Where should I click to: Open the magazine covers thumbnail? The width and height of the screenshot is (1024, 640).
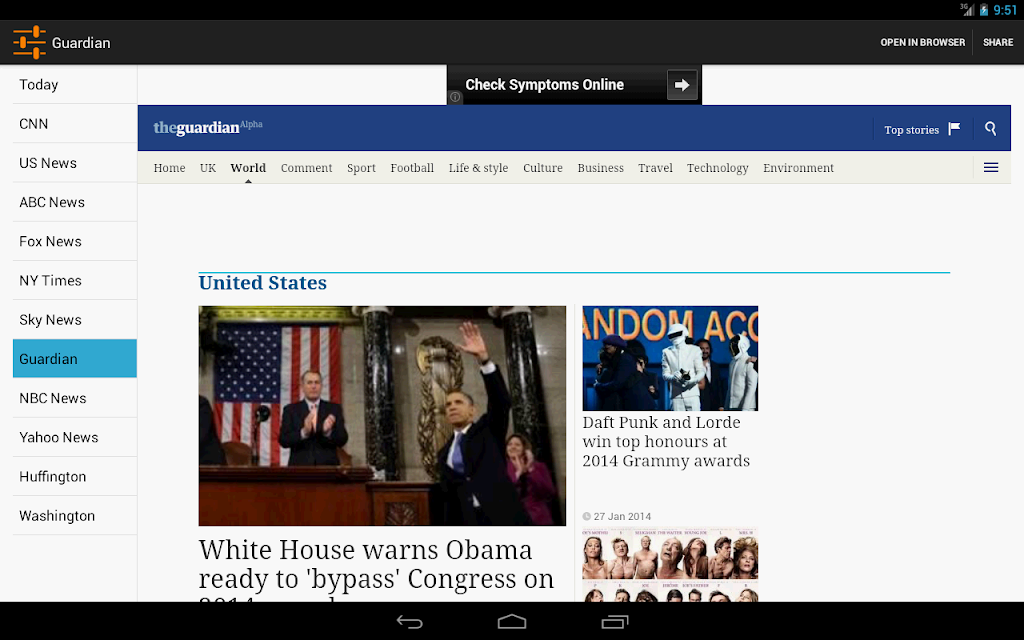click(670, 565)
